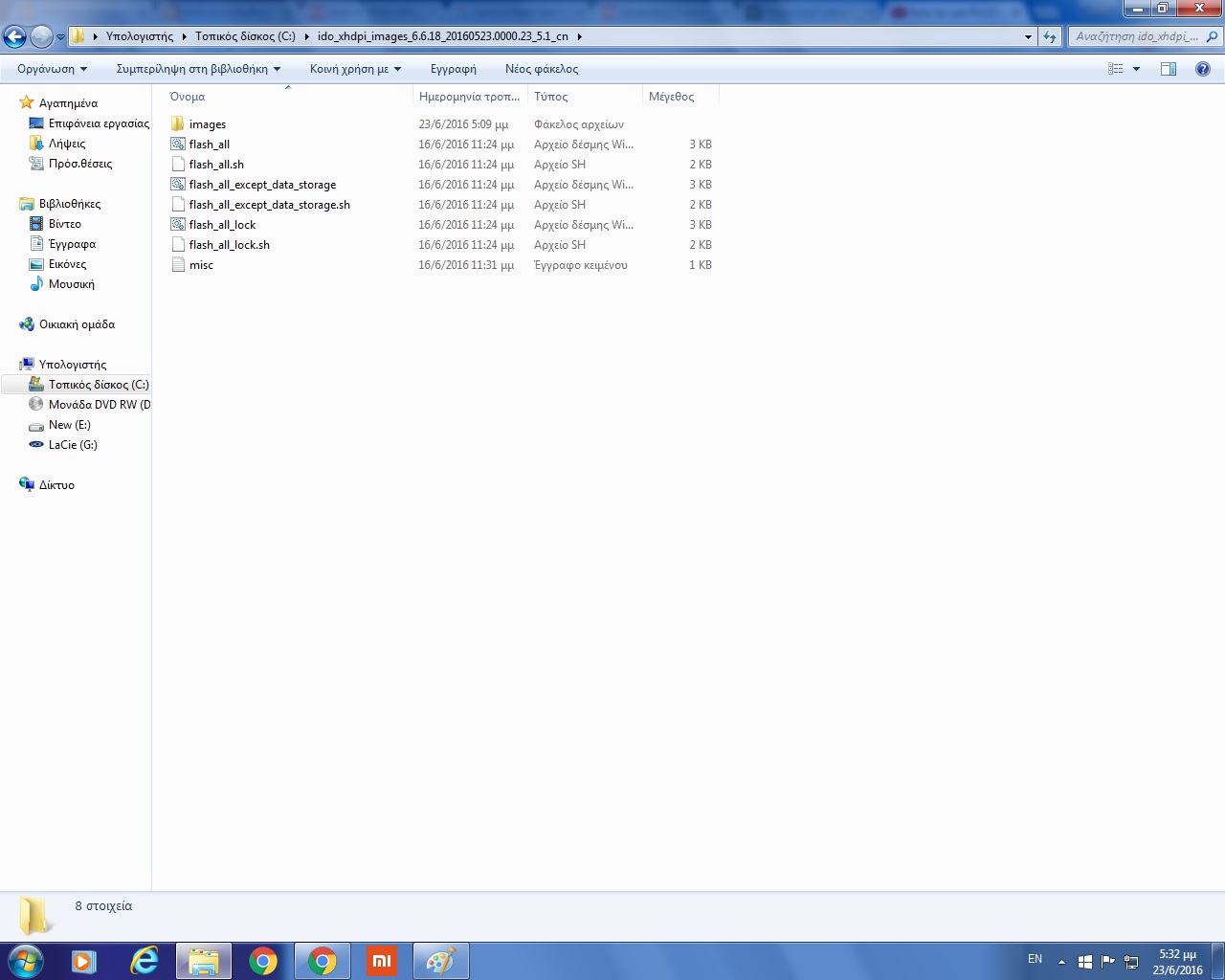Toggle the preview pane icon
This screenshot has height=980, width=1225.
point(1168,69)
